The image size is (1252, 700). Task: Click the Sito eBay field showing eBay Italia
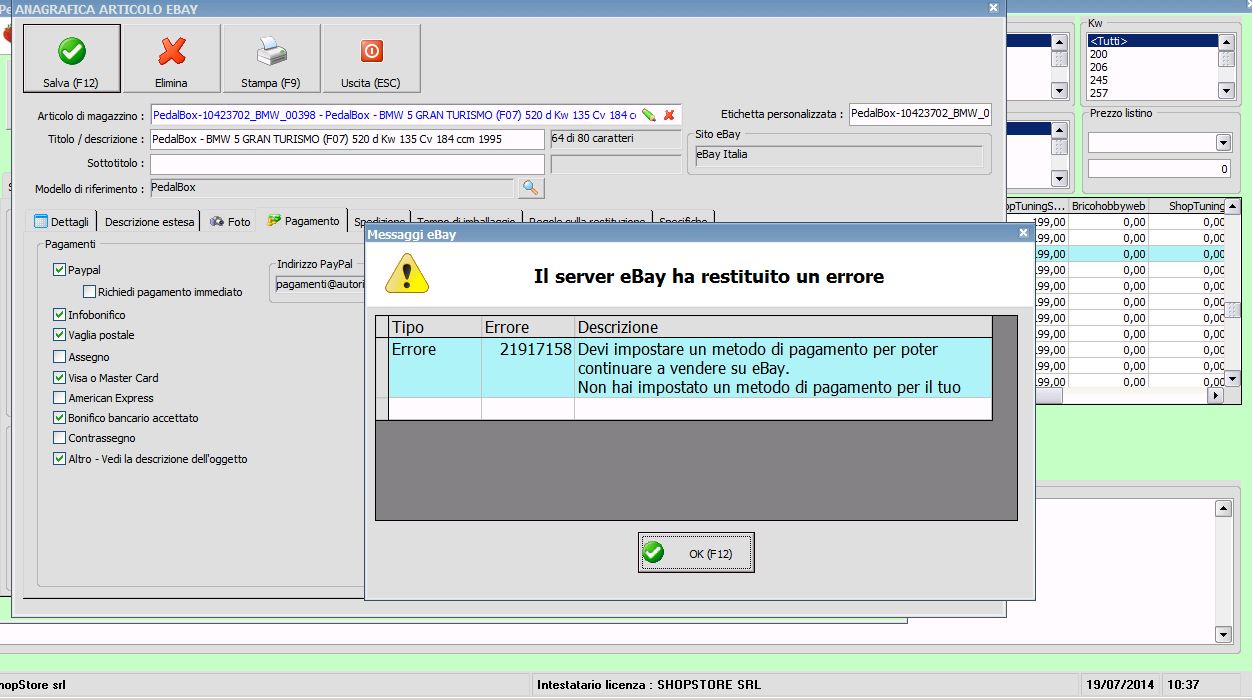click(x=839, y=155)
